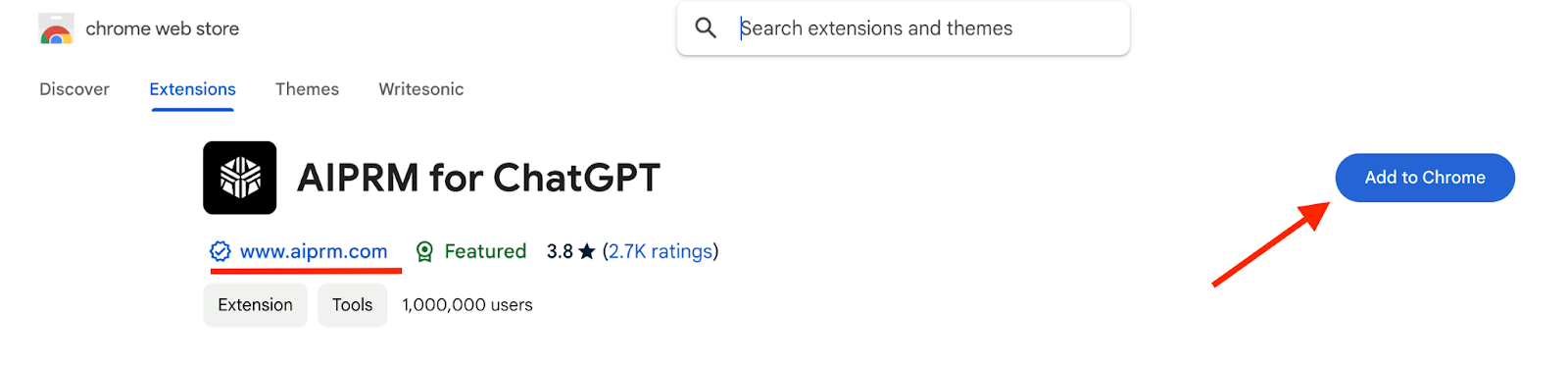
Task: Click the Featured label text
Action: [x=485, y=251]
